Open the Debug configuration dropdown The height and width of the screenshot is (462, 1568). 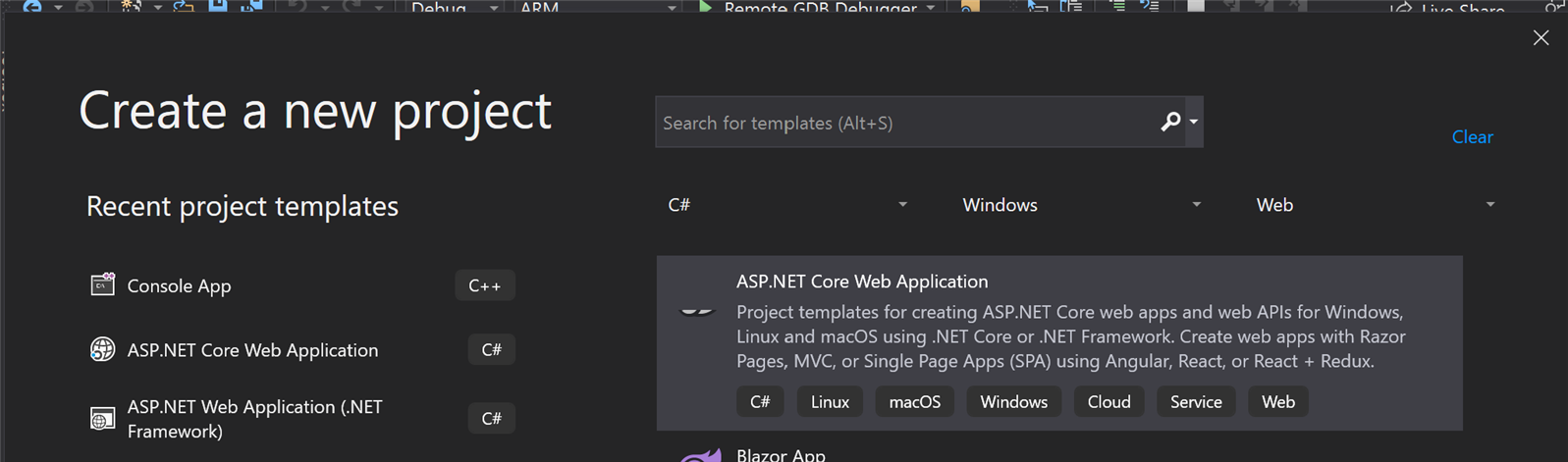point(454,7)
